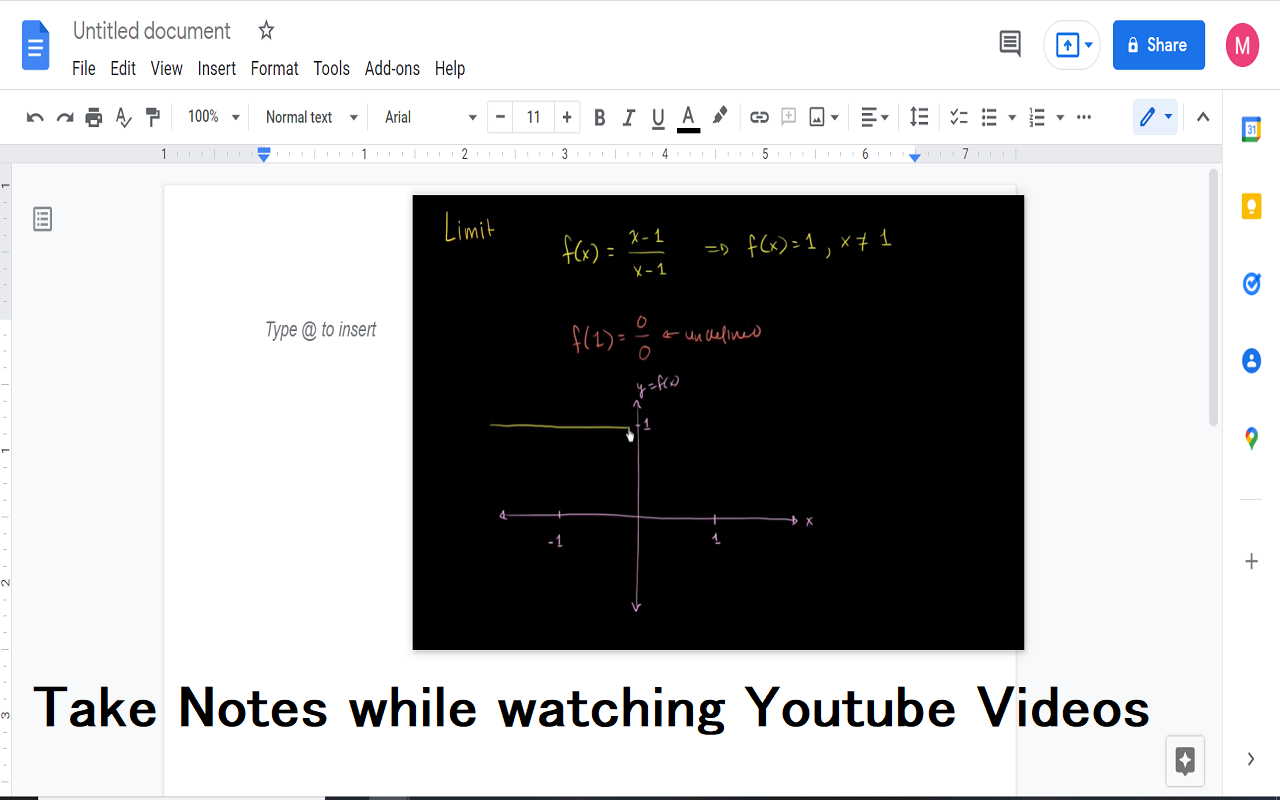The width and height of the screenshot is (1280, 800).
Task: Open Google Calendar in side panel
Action: point(1251,129)
